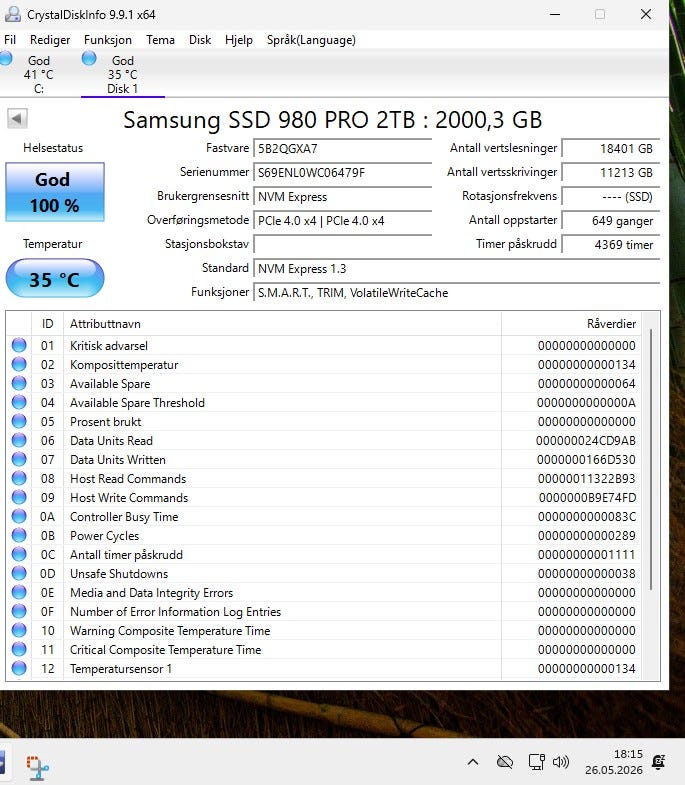The height and width of the screenshot is (785, 685).
Task: Click the Funksjoner field with S.M.A.R.T., TRIM
Action: pos(457,293)
